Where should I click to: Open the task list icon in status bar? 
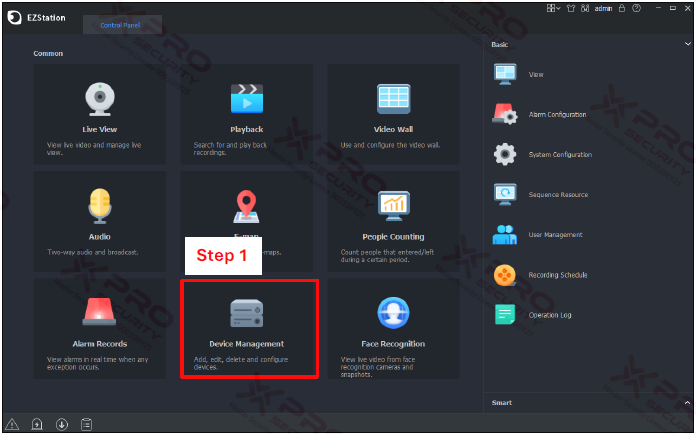[x=87, y=424]
